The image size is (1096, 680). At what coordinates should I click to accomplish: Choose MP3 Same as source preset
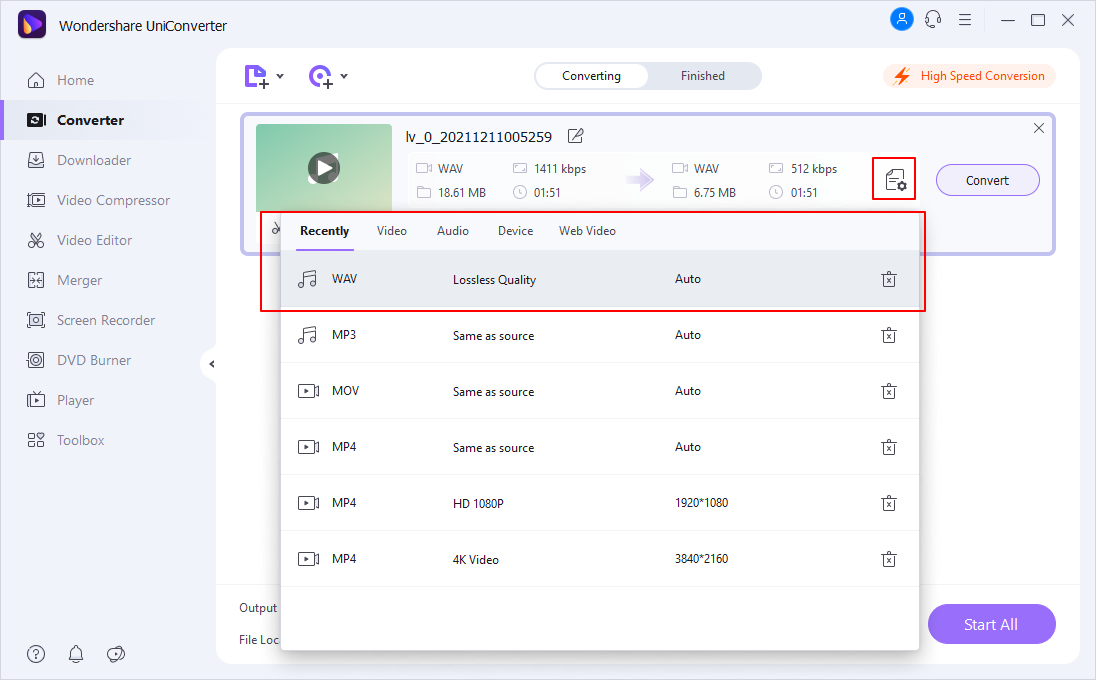(x=600, y=335)
